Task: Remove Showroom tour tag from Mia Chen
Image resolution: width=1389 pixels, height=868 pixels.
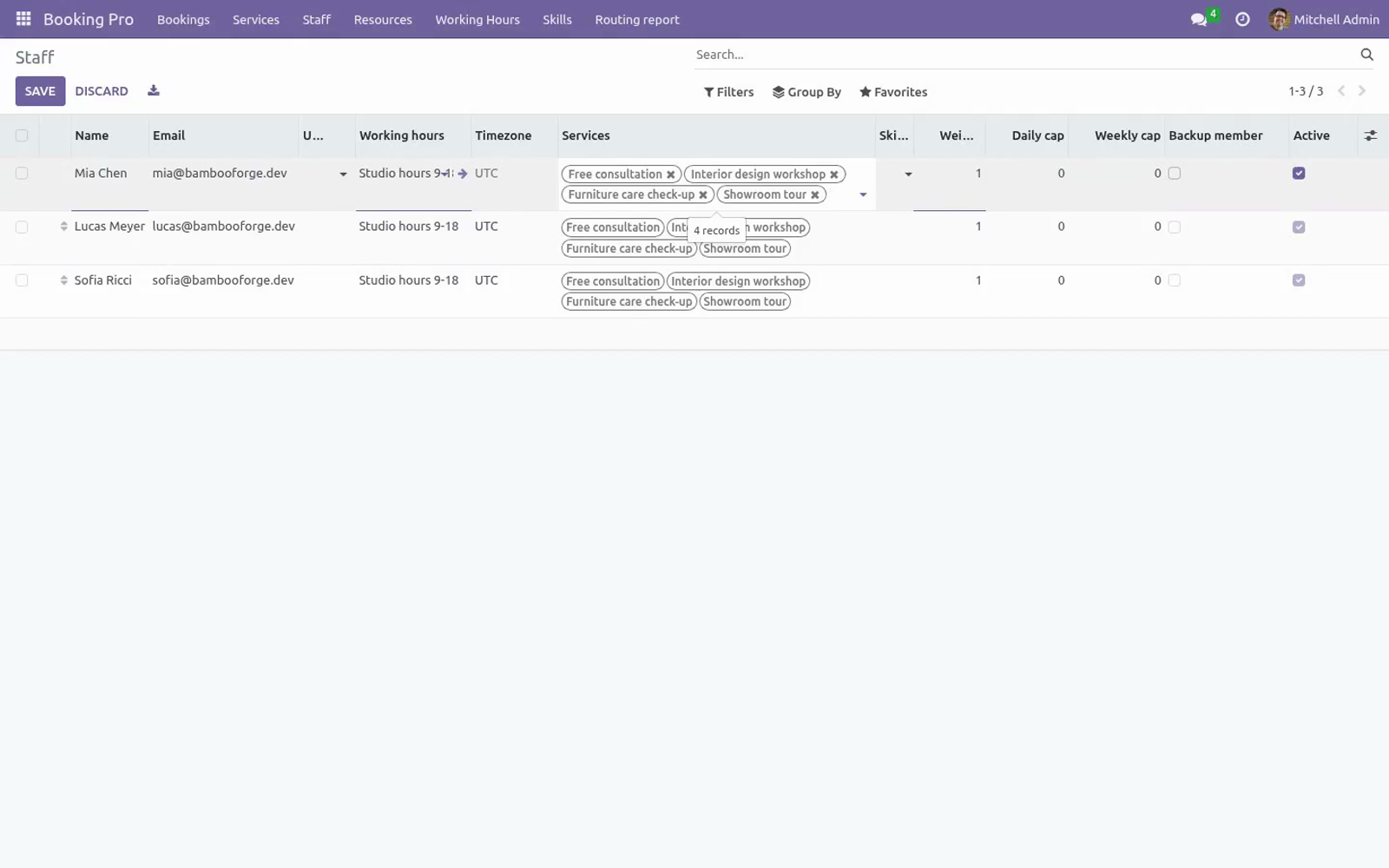Action: coord(814,195)
